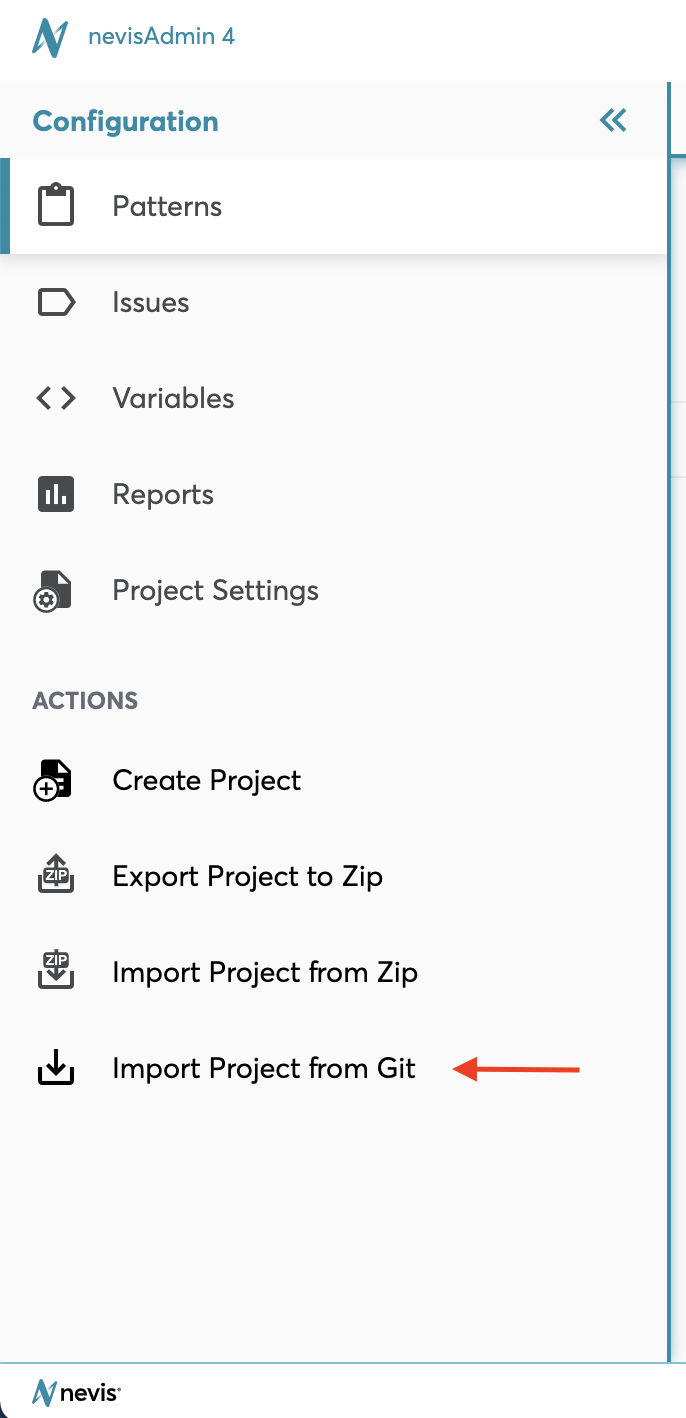
Task: Click Import Project from Git
Action: coord(264,1069)
